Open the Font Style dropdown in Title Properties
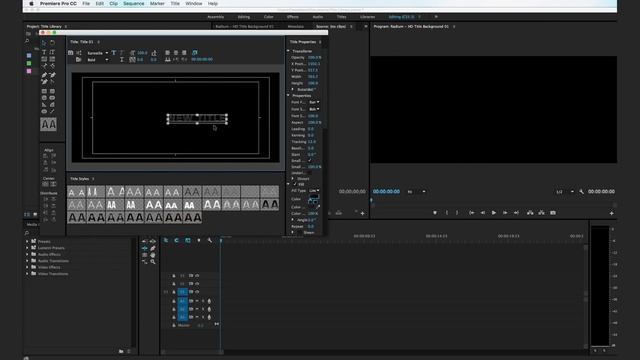 pyautogui.click(x=314, y=109)
